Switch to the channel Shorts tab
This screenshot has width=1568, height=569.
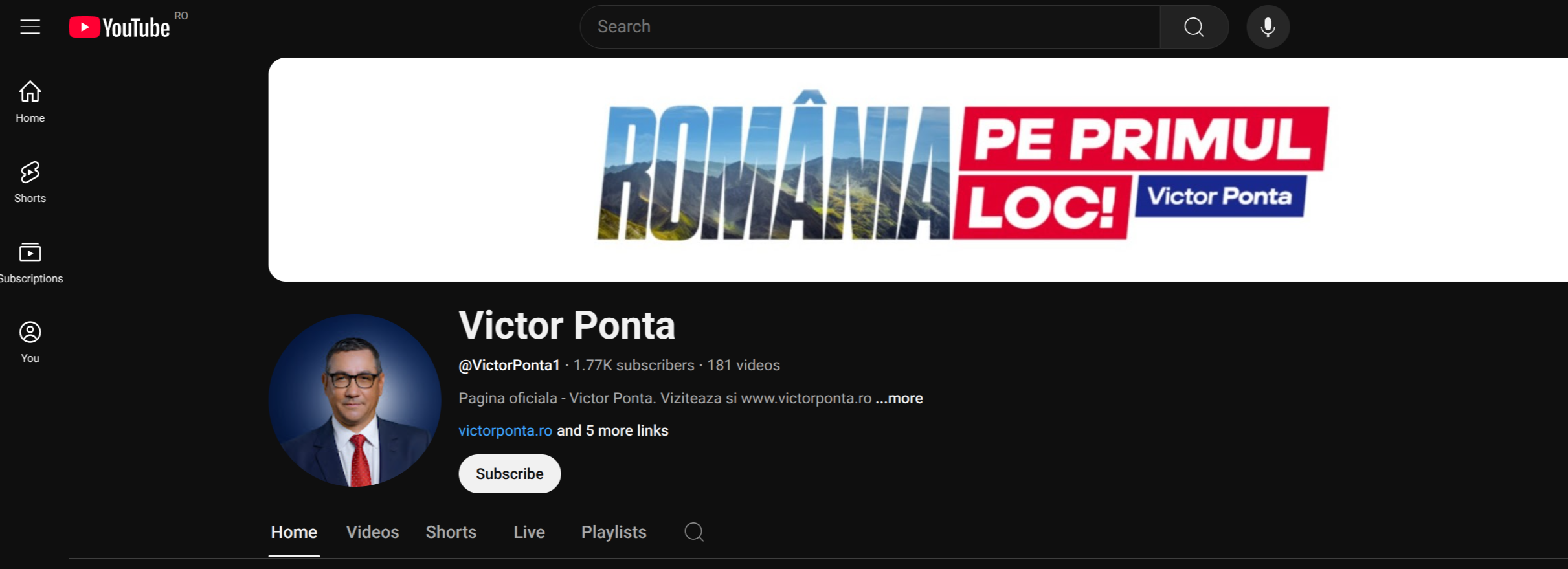451,532
